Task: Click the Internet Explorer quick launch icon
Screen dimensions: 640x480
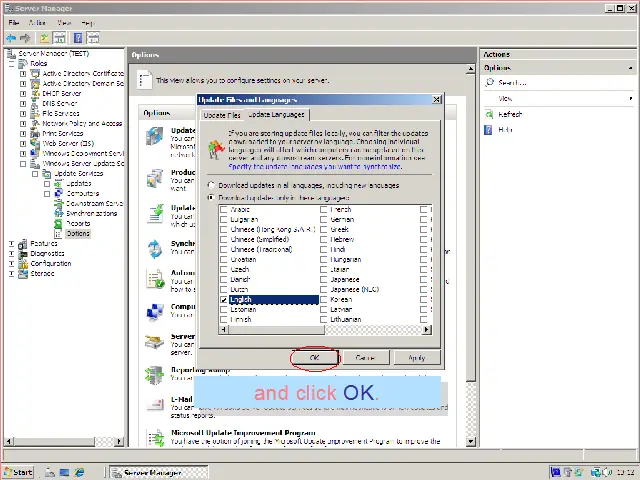Action: click(79, 472)
